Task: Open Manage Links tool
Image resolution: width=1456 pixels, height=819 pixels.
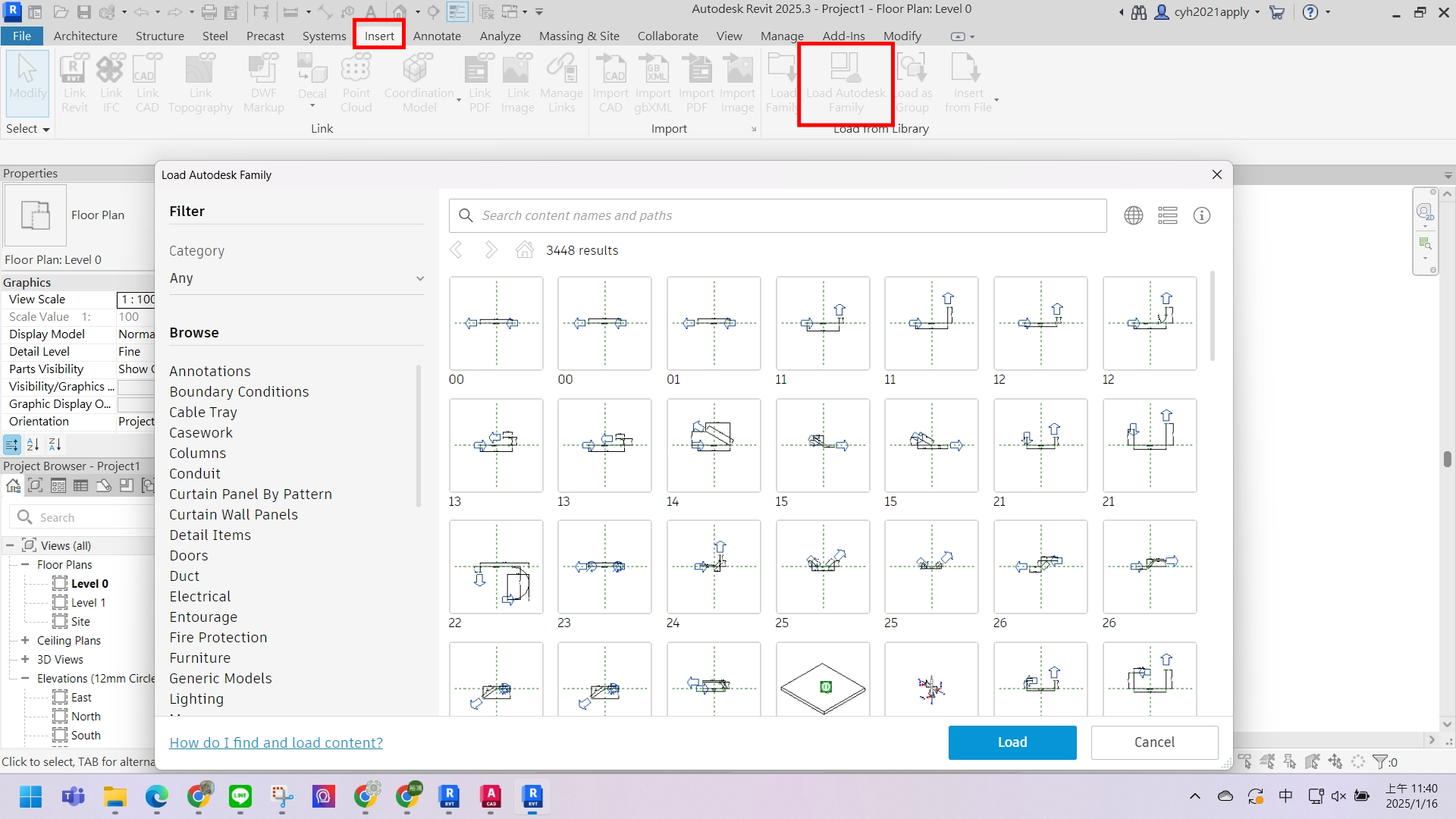Action: pos(561,83)
